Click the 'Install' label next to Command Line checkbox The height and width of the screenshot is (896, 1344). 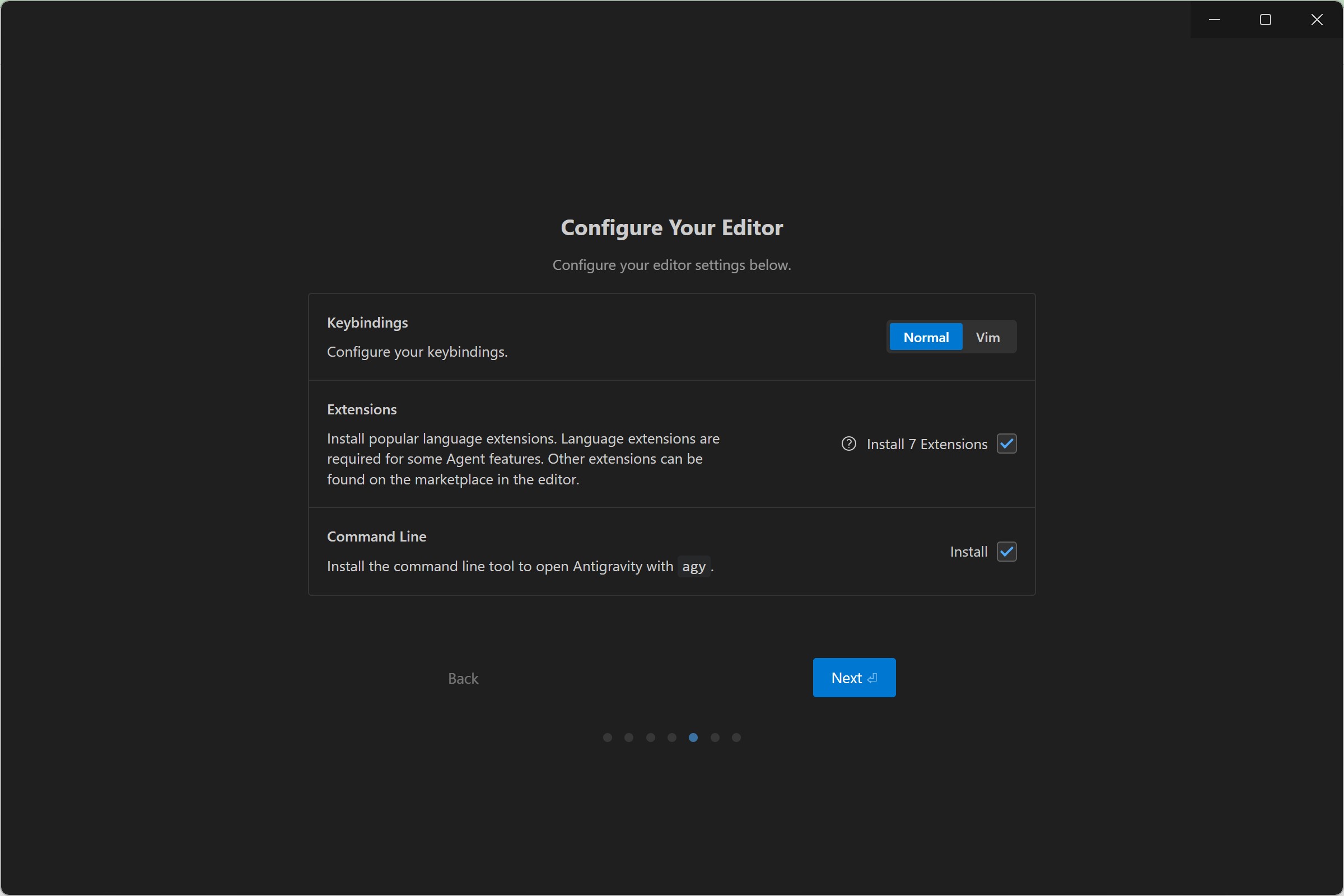969,552
